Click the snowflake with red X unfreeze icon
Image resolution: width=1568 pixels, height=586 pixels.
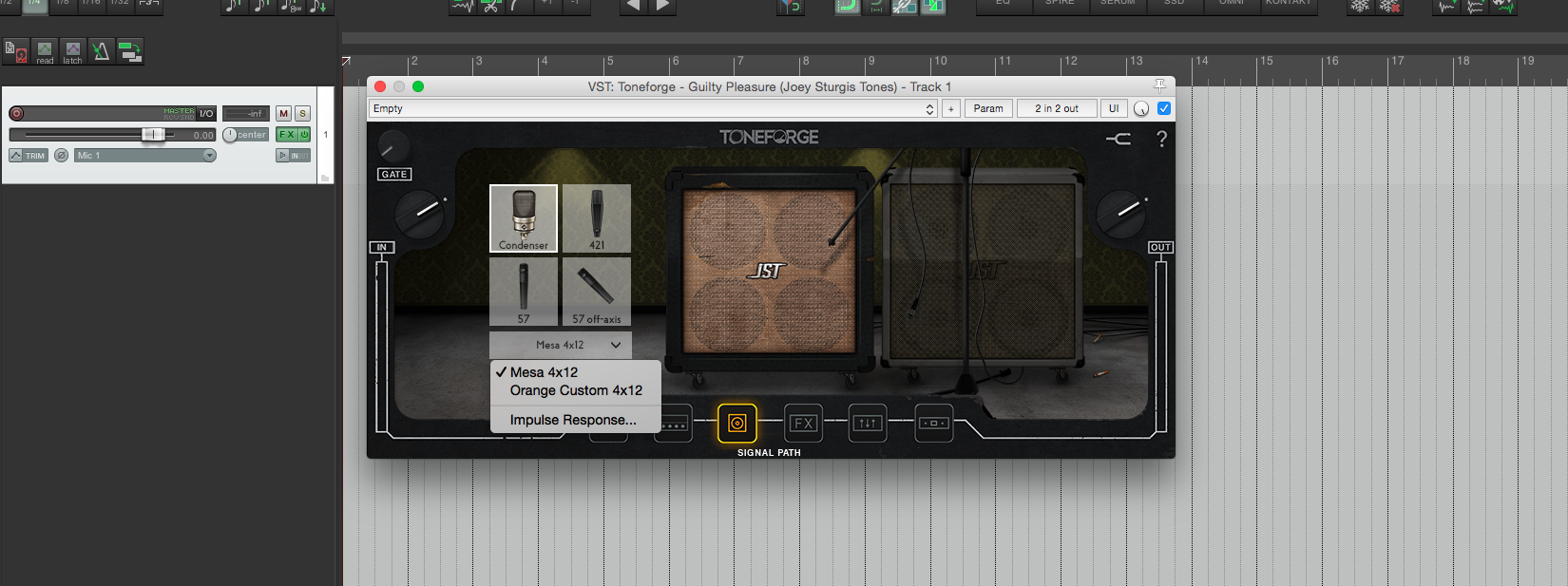1389,6
